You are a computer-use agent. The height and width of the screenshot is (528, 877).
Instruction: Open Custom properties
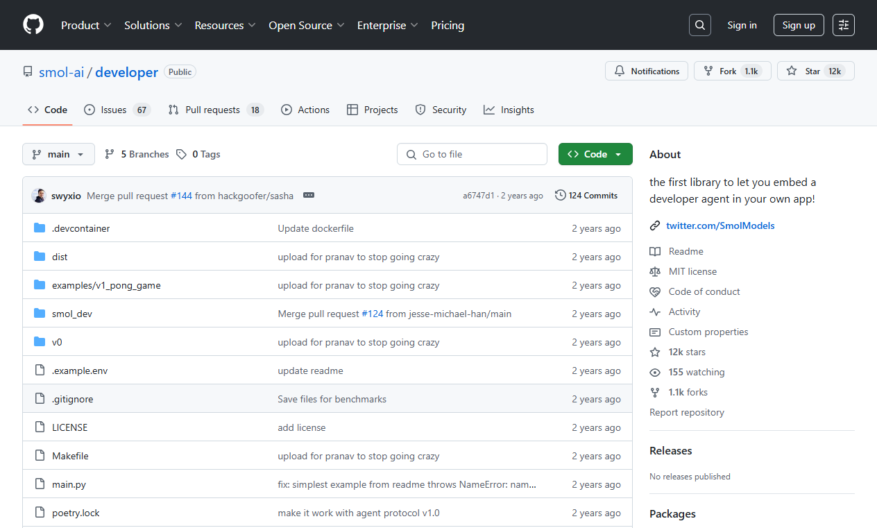[x=708, y=332]
